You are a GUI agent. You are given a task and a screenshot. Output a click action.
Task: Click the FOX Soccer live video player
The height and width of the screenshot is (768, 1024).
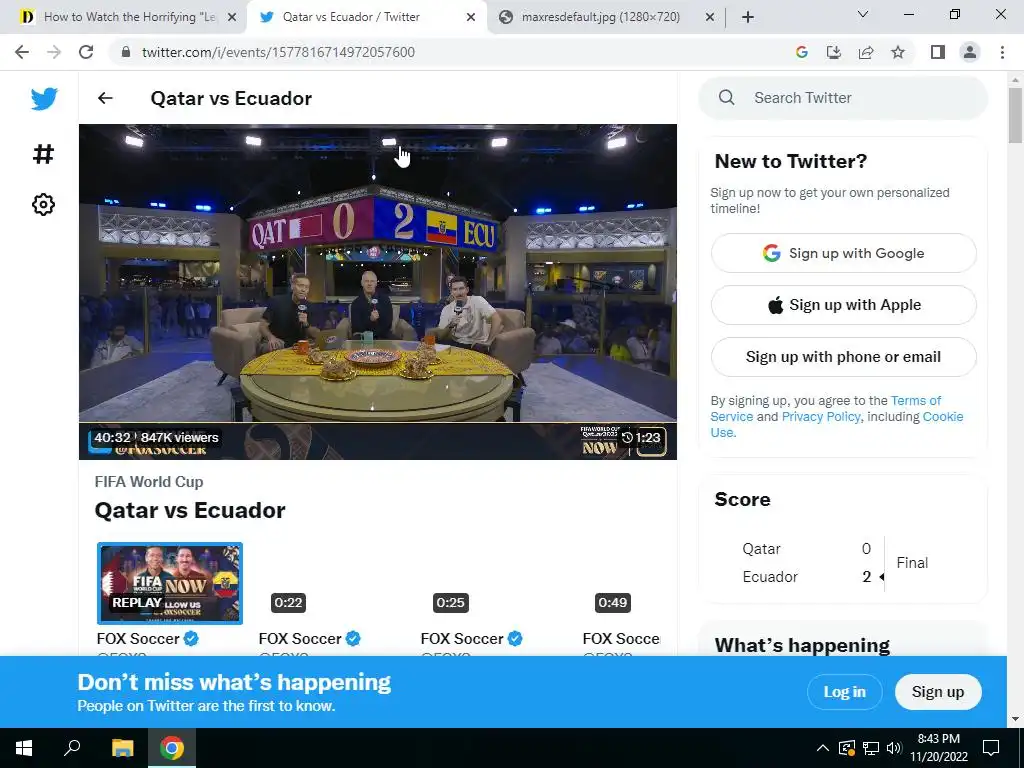click(377, 292)
